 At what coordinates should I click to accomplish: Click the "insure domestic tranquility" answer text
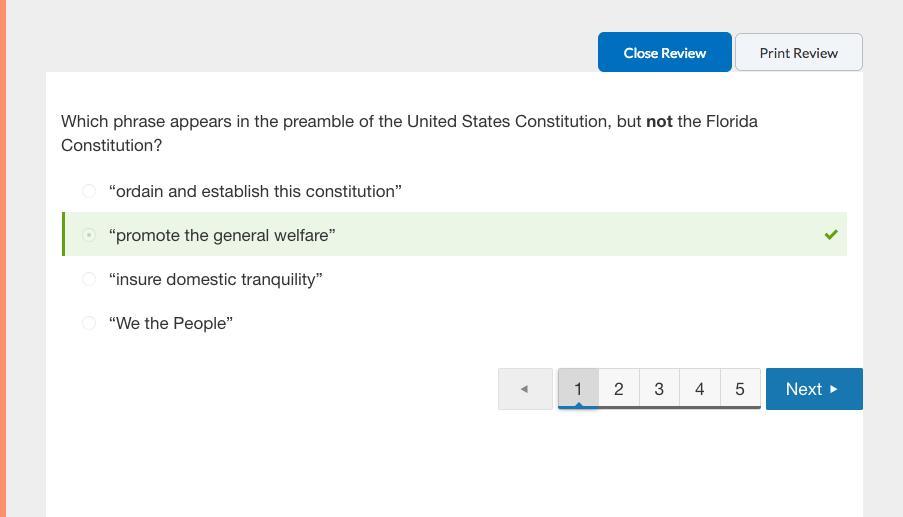coord(216,279)
